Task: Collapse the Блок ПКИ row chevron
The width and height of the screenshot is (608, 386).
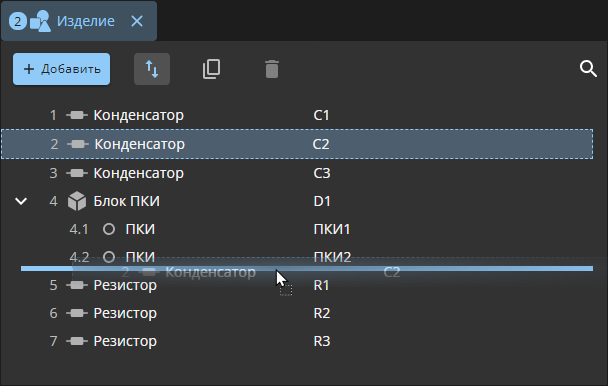Action: pyautogui.click(x=21, y=201)
